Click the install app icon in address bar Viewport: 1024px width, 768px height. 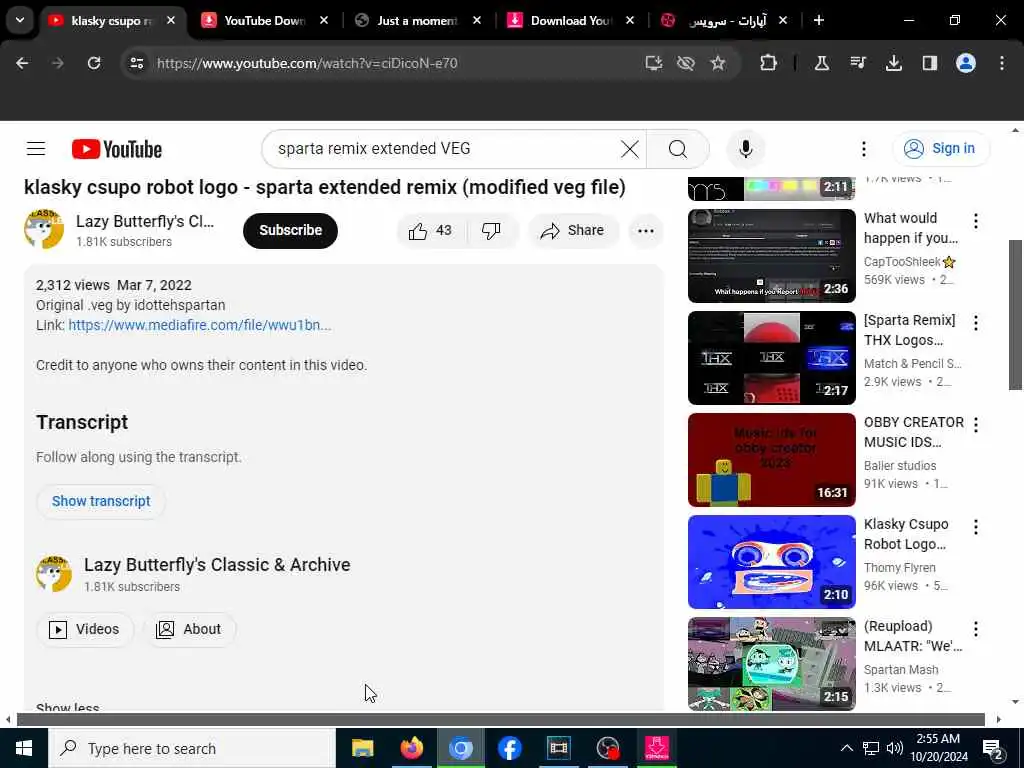653,63
